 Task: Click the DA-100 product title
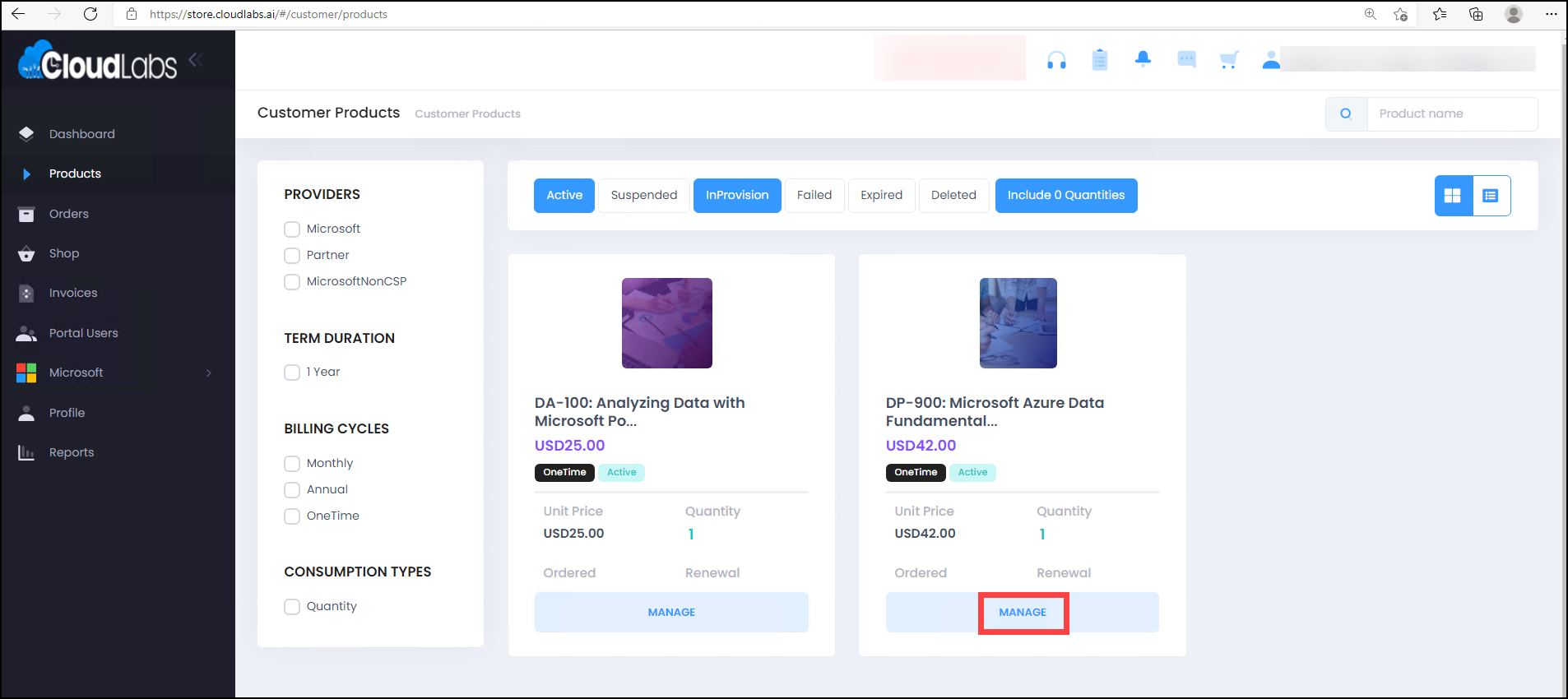pyautogui.click(x=640, y=412)
